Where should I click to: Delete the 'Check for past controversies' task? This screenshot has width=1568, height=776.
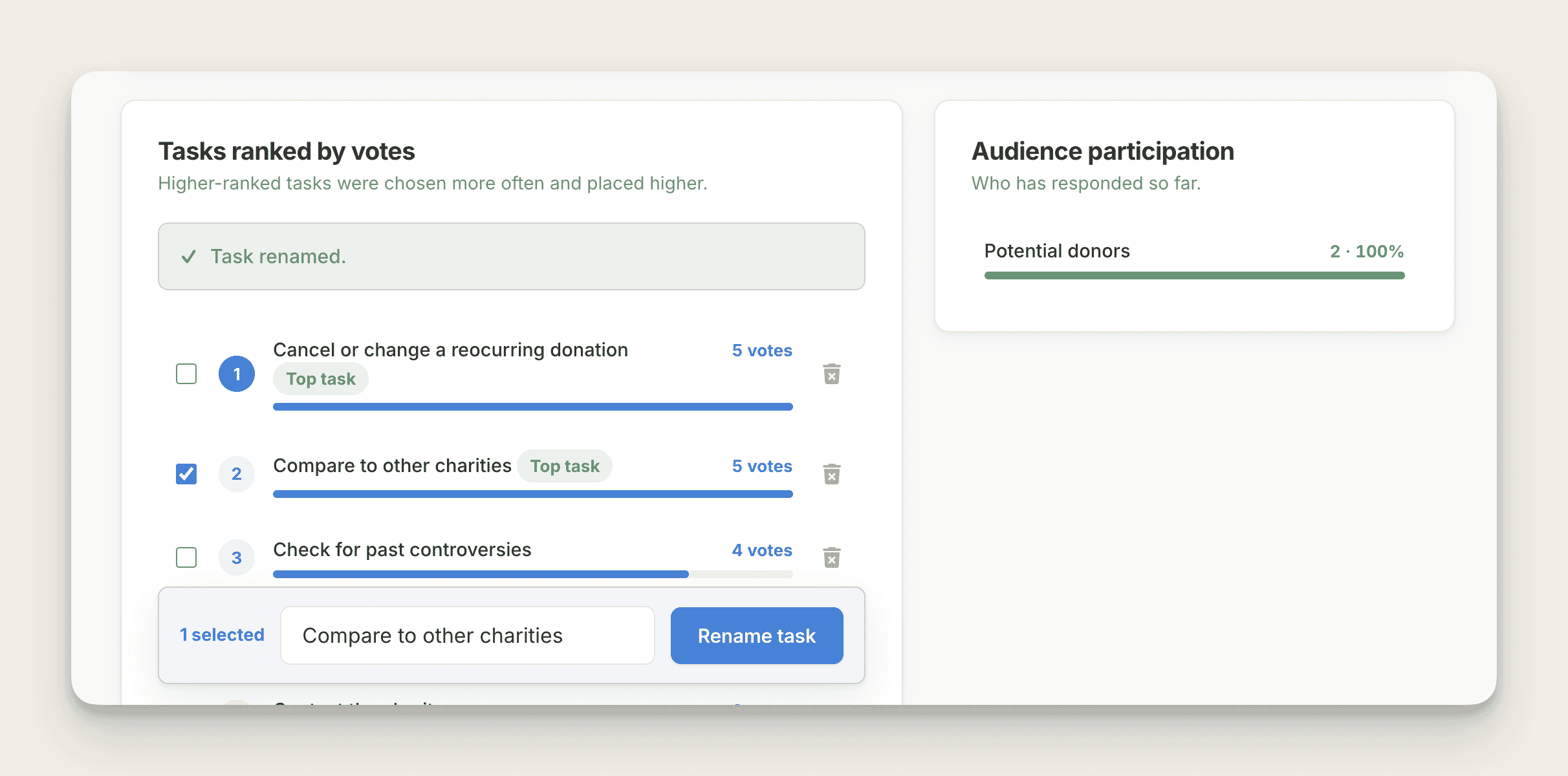coord(832,557)
